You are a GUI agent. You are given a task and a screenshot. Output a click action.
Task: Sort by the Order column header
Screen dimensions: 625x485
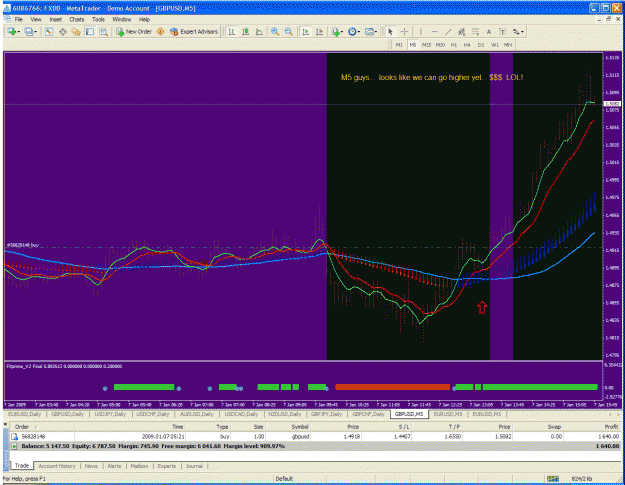(22, 426)
